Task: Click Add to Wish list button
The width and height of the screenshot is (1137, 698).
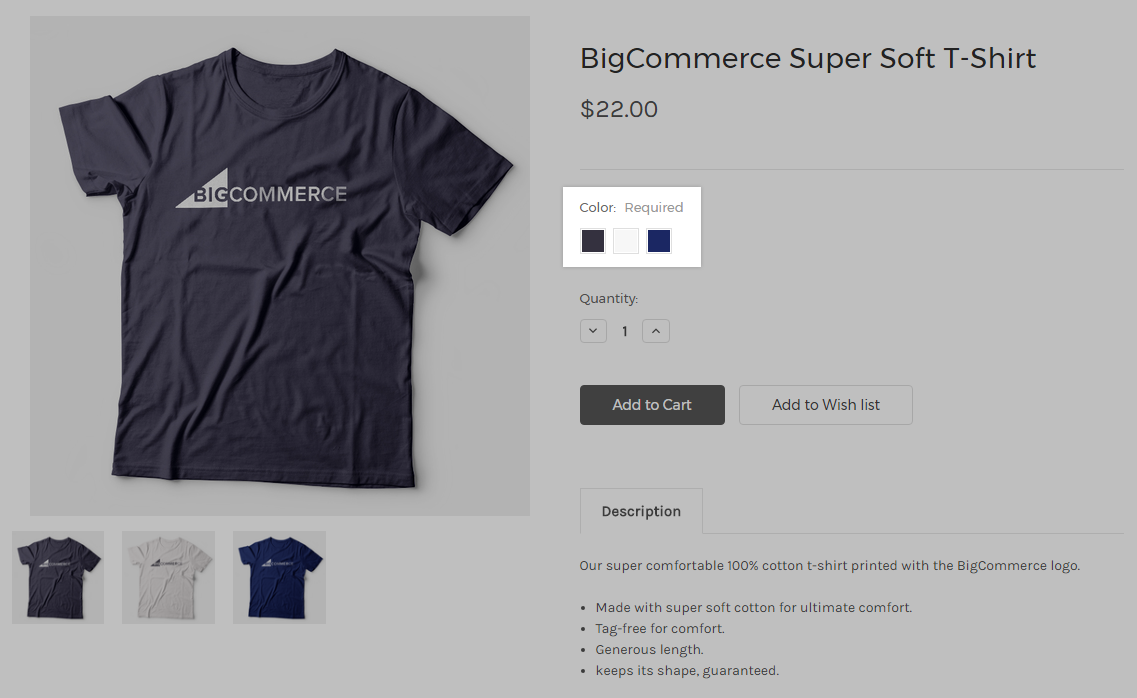Action: click(x=825, y=404)
